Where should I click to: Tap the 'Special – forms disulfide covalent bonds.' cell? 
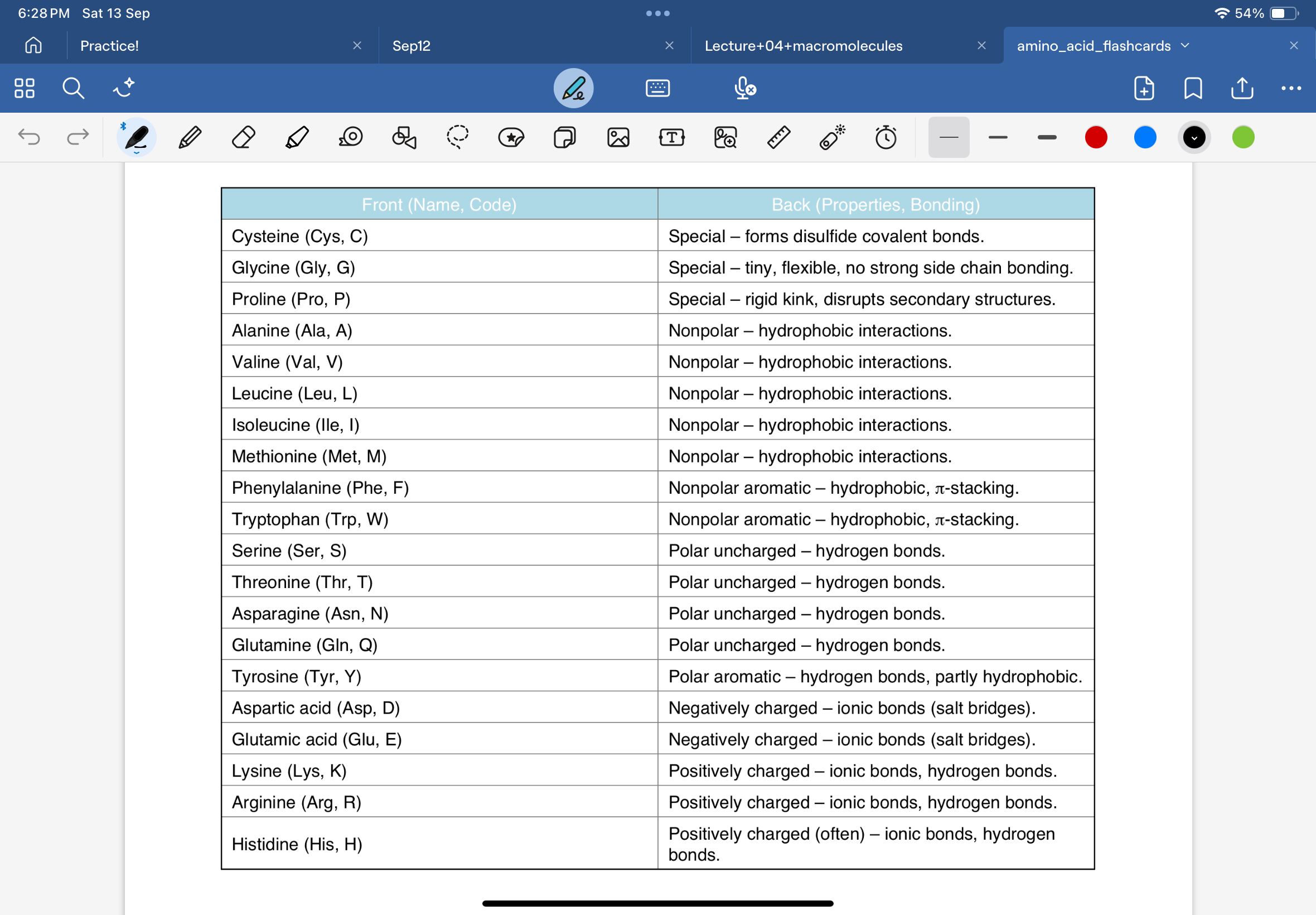coord(876,235)
